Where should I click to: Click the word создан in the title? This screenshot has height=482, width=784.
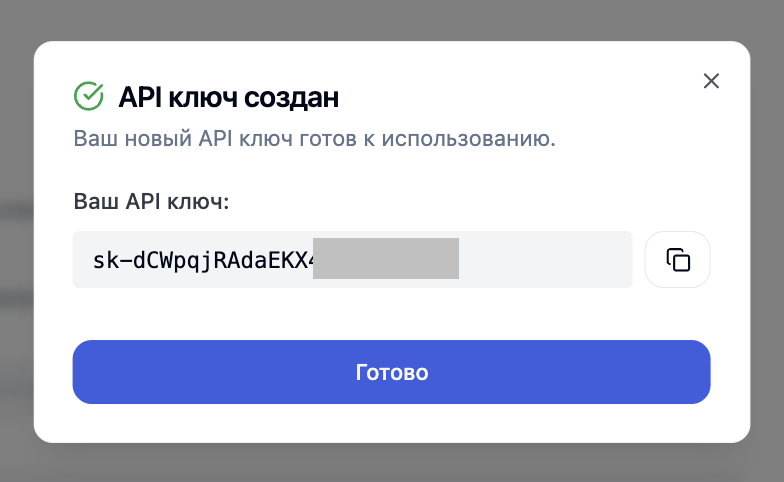[297, 98]
